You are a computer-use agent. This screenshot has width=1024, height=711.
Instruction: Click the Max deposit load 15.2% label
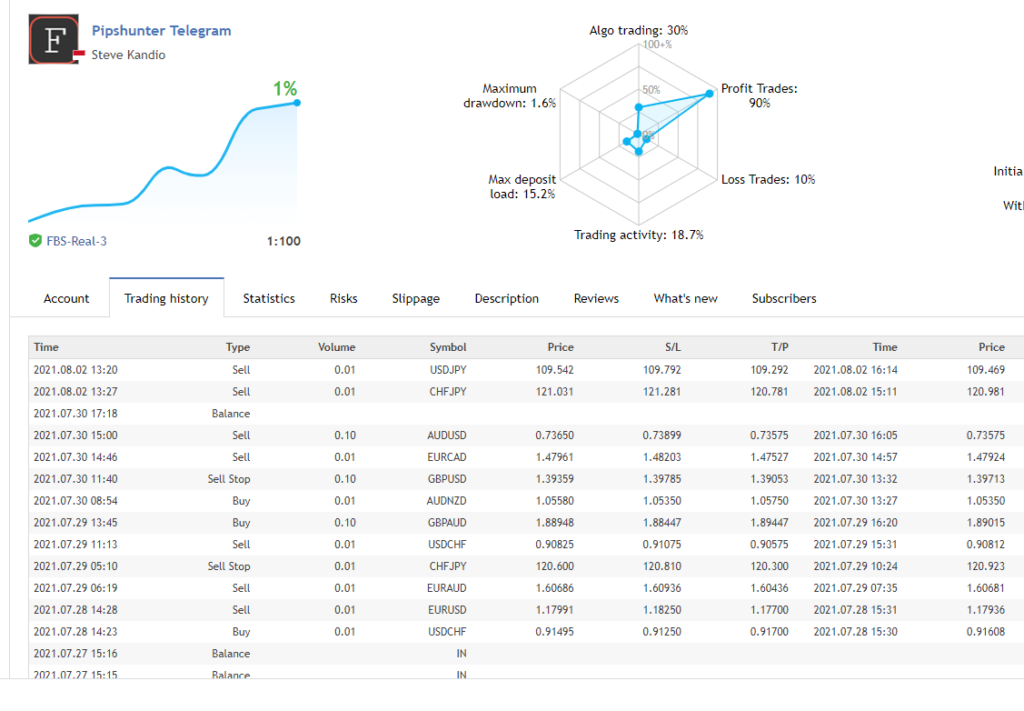click(x=522, y=187)
